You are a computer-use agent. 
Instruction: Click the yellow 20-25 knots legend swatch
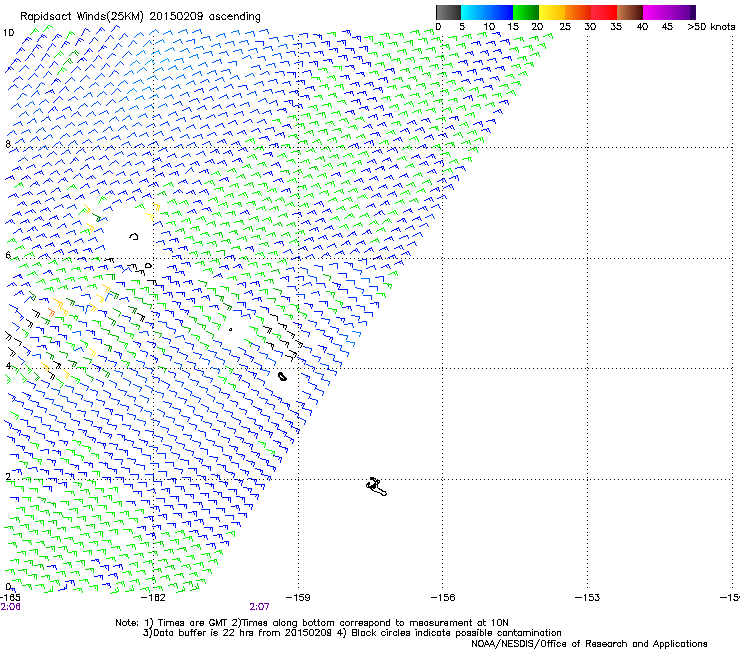click(x=552, y=12)
